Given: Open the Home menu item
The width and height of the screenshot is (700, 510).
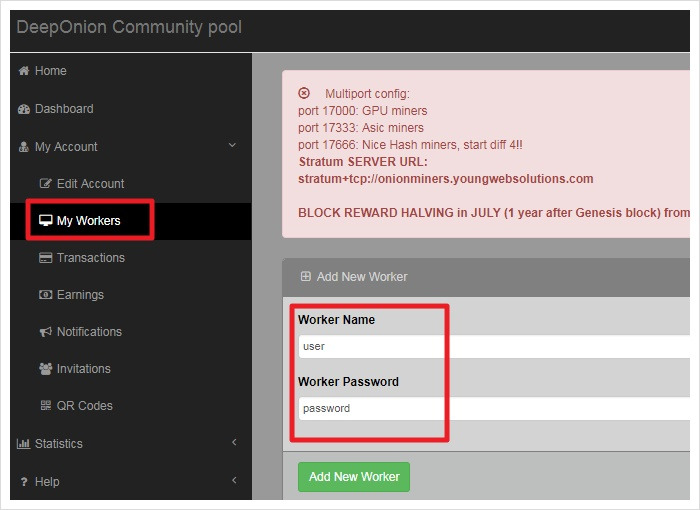Looking at the screenshot, I should coord(131,71).
